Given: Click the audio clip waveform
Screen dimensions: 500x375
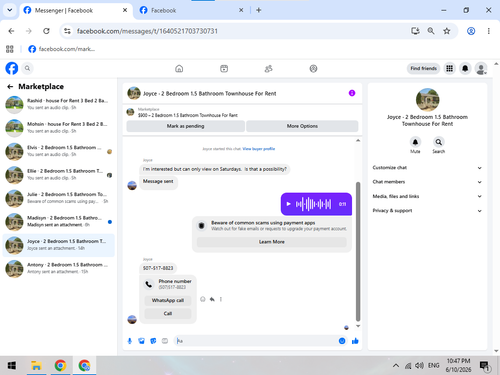Looking at the screenshot, I should (313, 204).
